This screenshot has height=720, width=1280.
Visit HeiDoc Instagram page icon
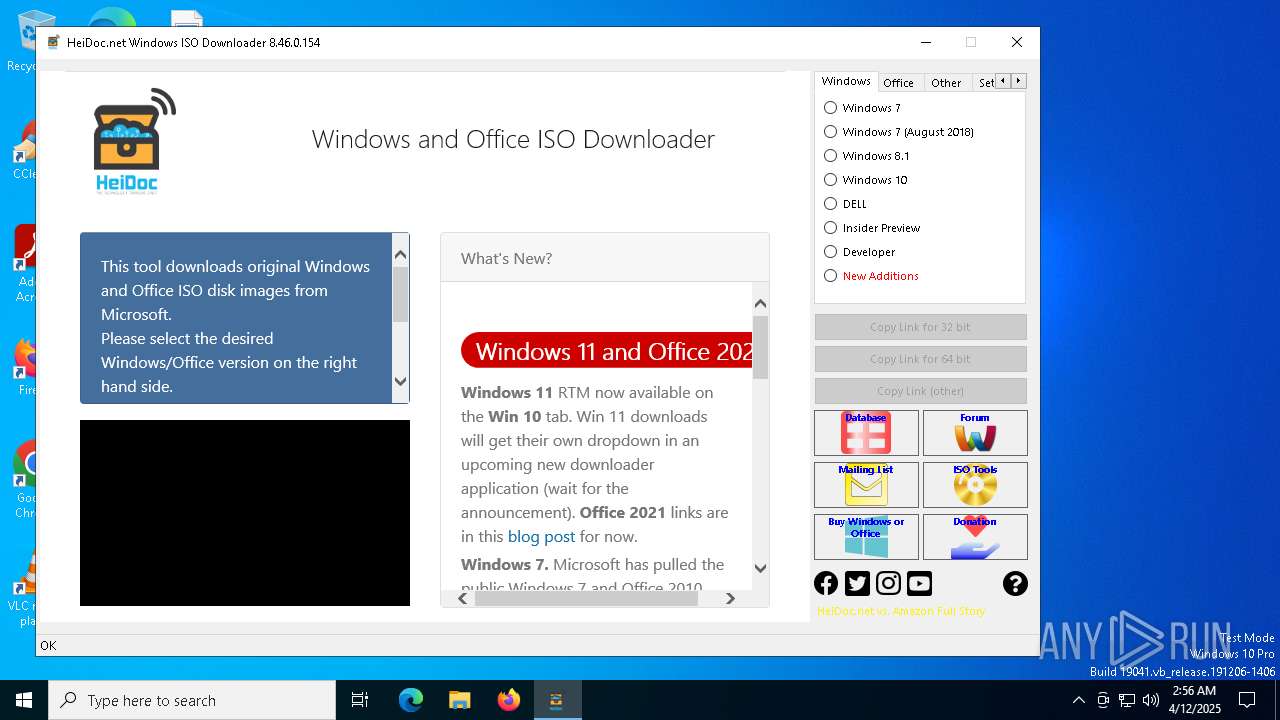[x=888, y=583]
